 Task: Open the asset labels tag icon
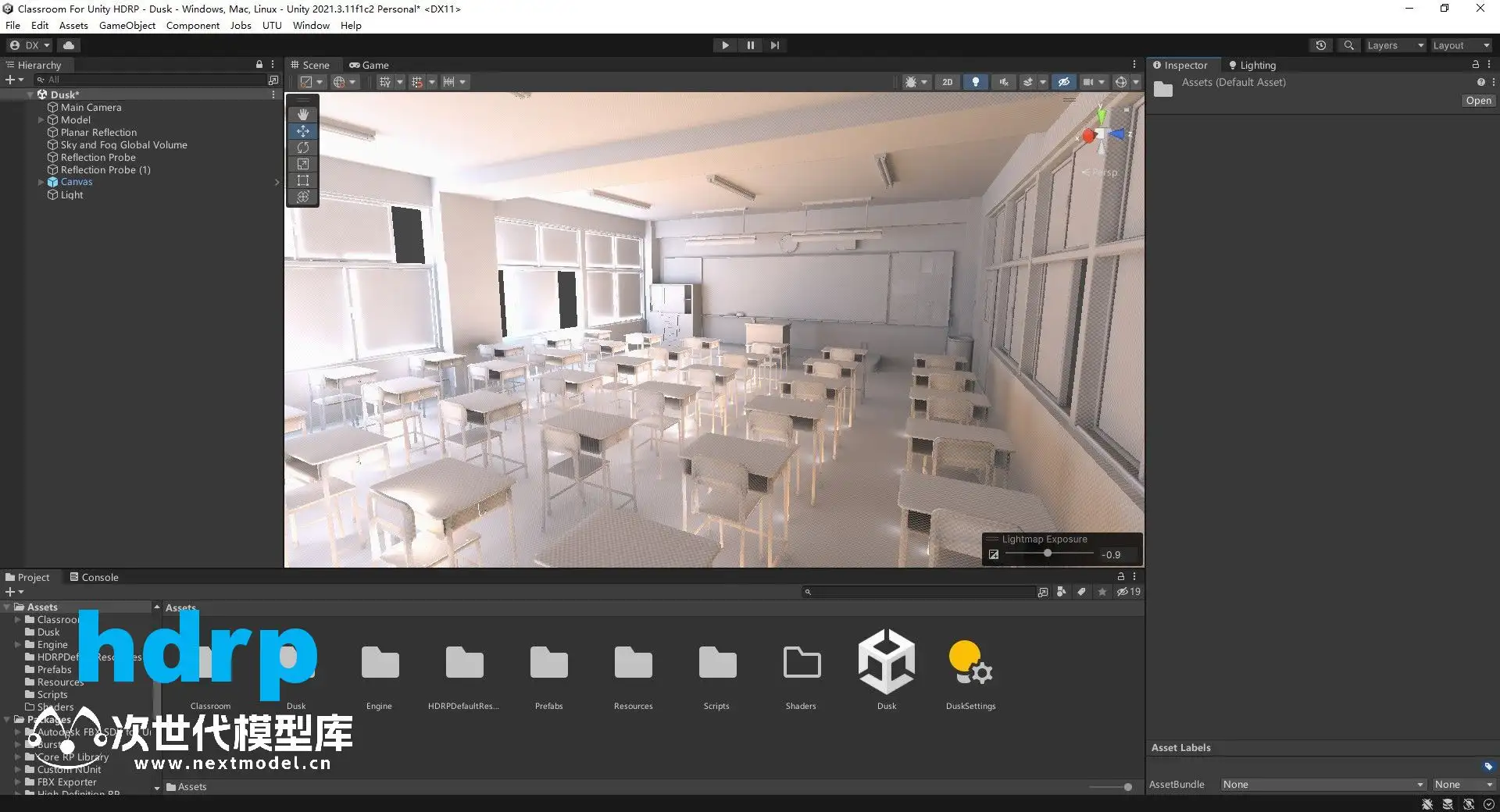coord(1487,767)
